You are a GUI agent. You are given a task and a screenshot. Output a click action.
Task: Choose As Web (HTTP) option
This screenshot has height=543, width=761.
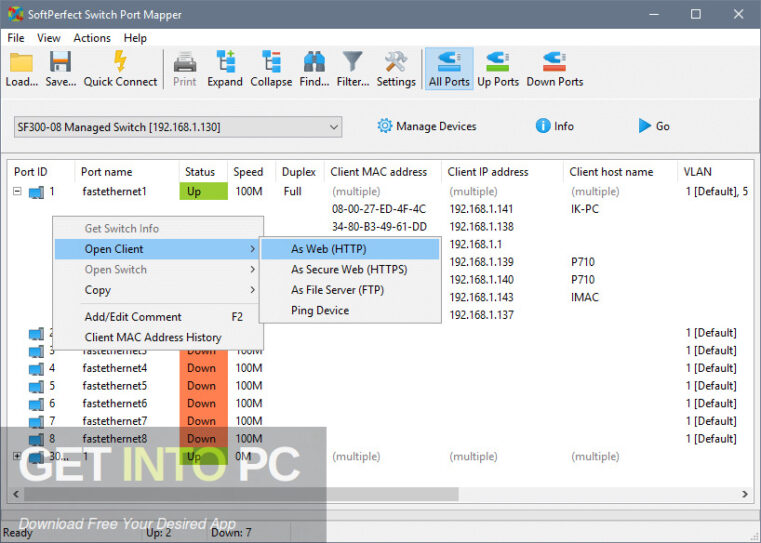(x=350, y=249)
